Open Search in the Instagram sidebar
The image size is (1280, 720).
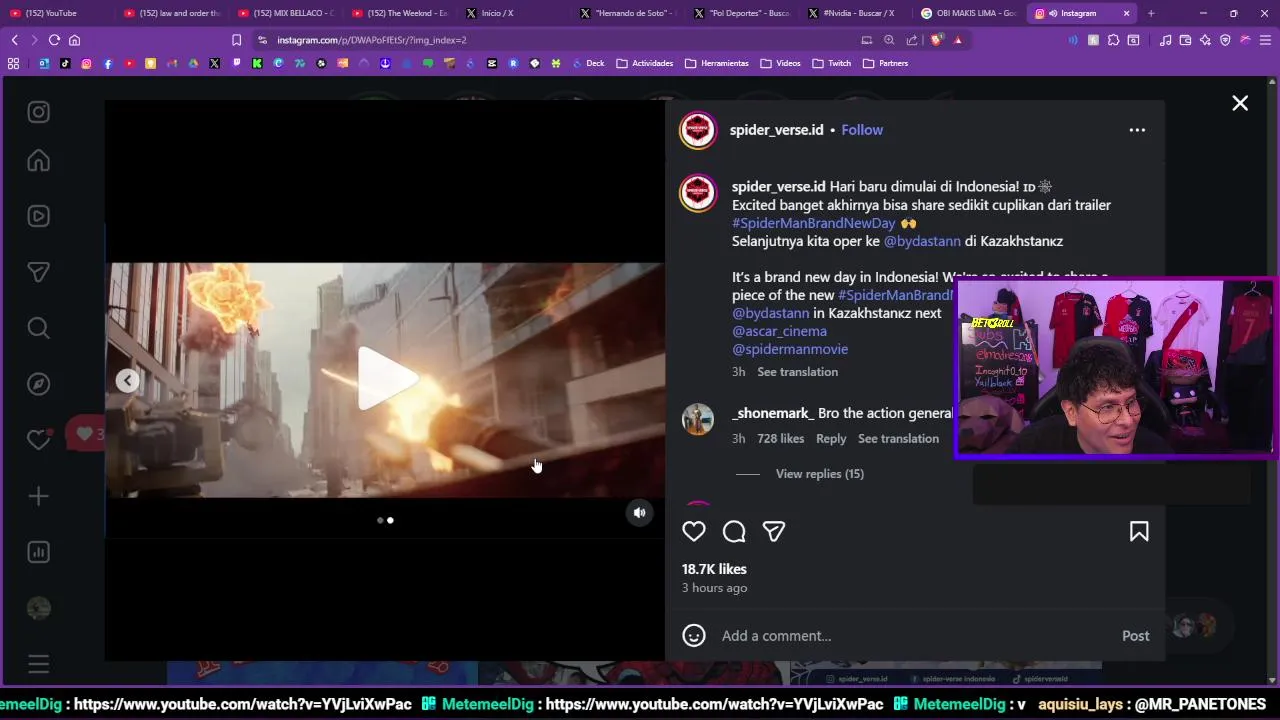point(38,328)
